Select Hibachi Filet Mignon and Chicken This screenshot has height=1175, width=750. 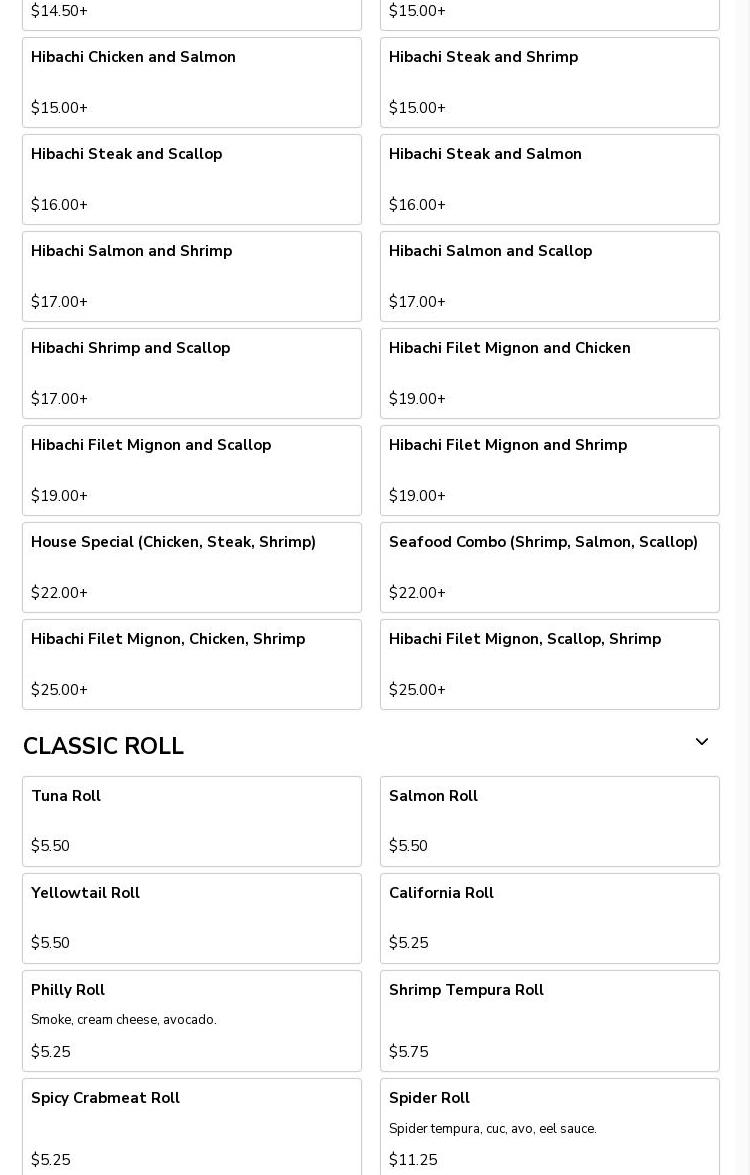click(549, 373)
